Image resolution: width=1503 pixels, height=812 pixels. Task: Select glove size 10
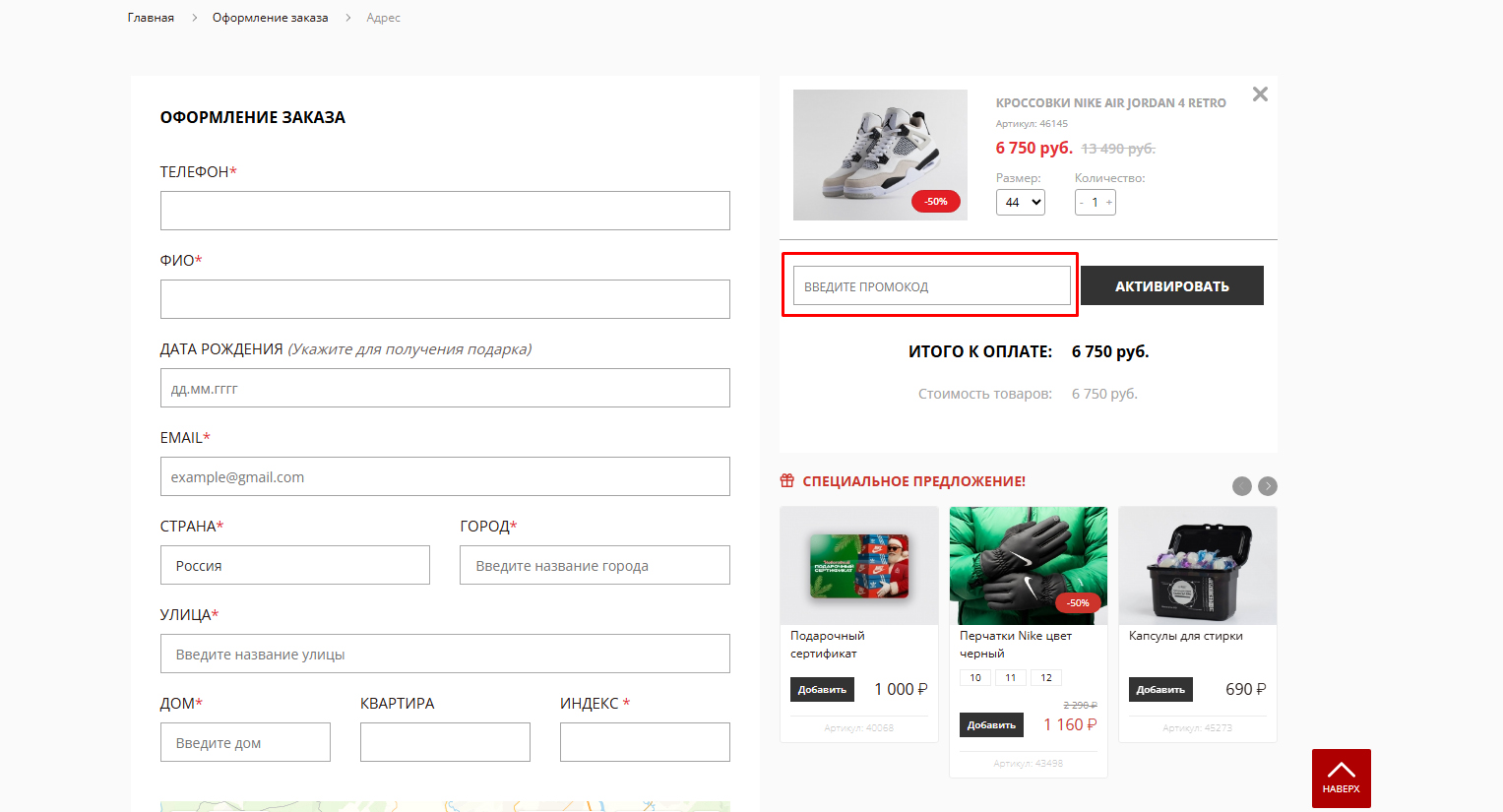coord(975,678)
